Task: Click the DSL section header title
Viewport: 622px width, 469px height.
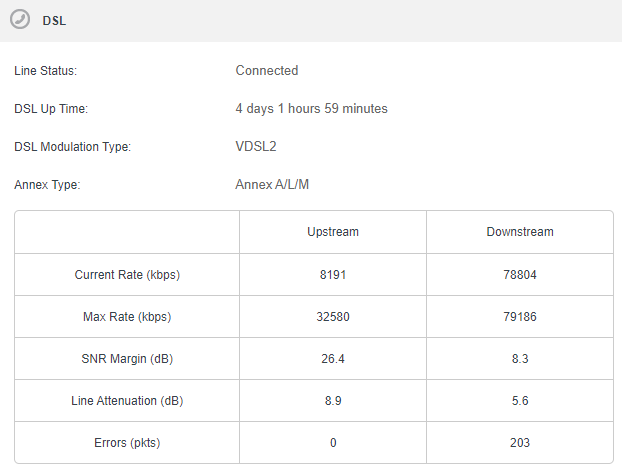Action: [54, 21]
